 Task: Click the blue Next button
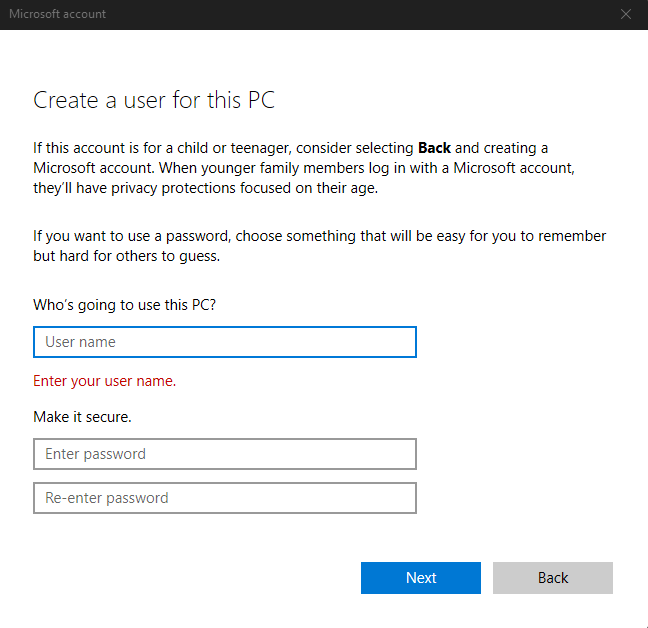coord(421,578)
